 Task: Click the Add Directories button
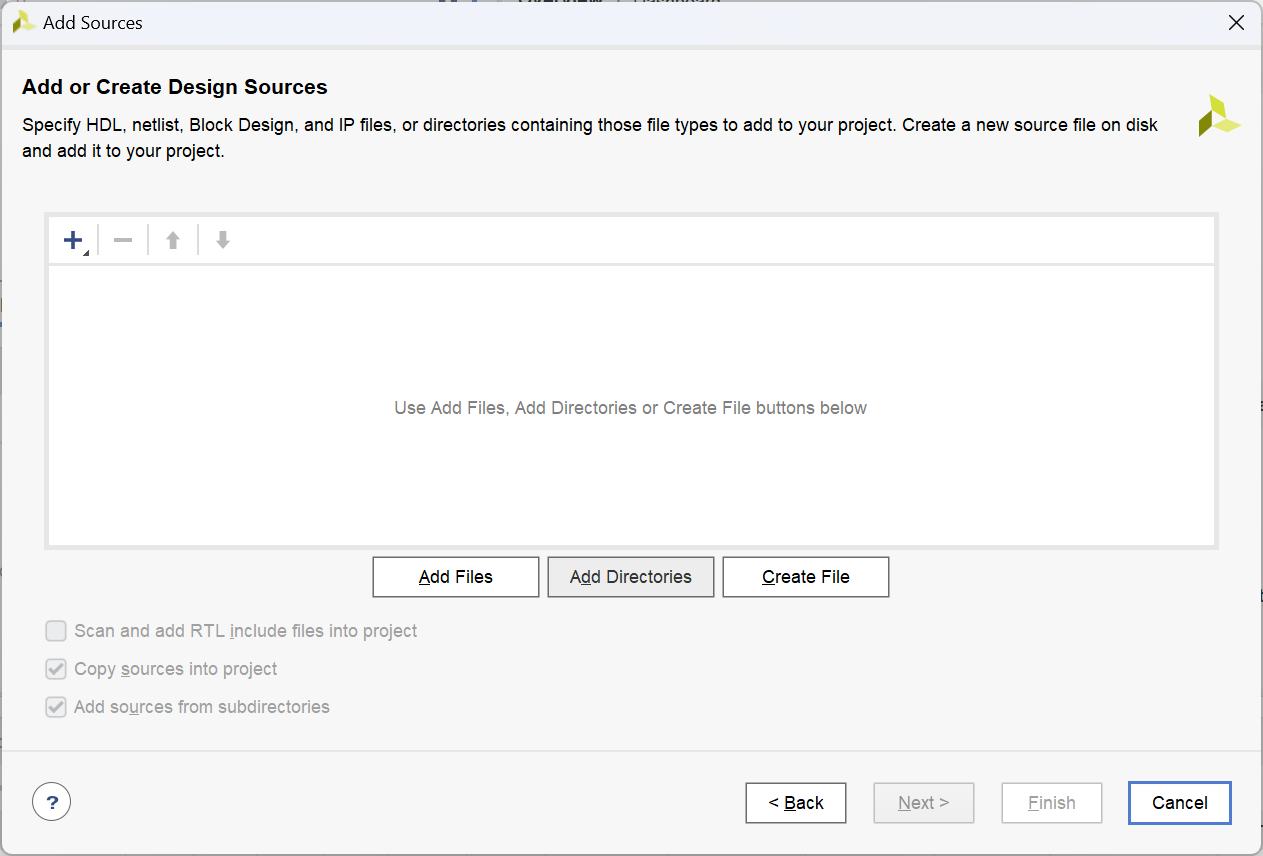(x=631, y=577)
